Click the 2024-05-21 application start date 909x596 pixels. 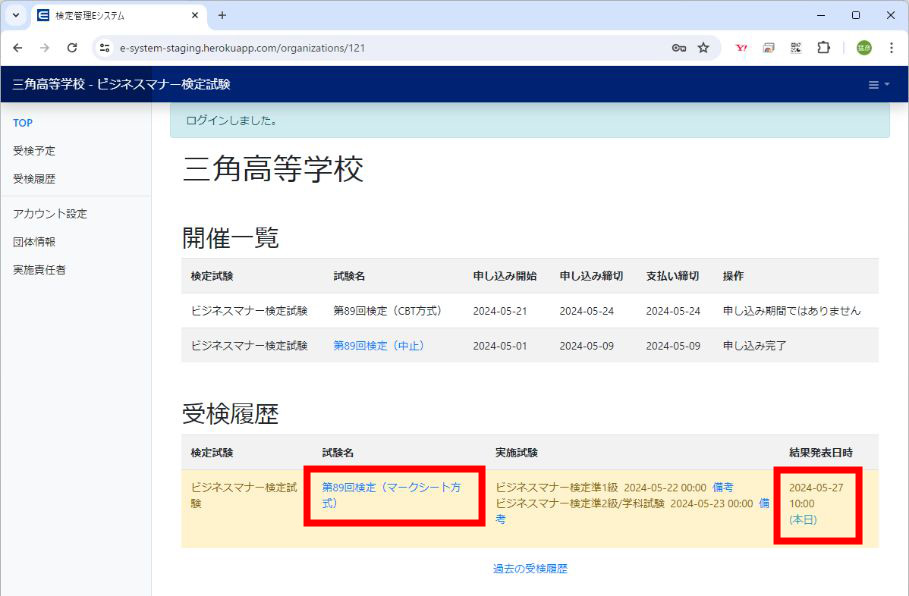[x=500, y=311]
